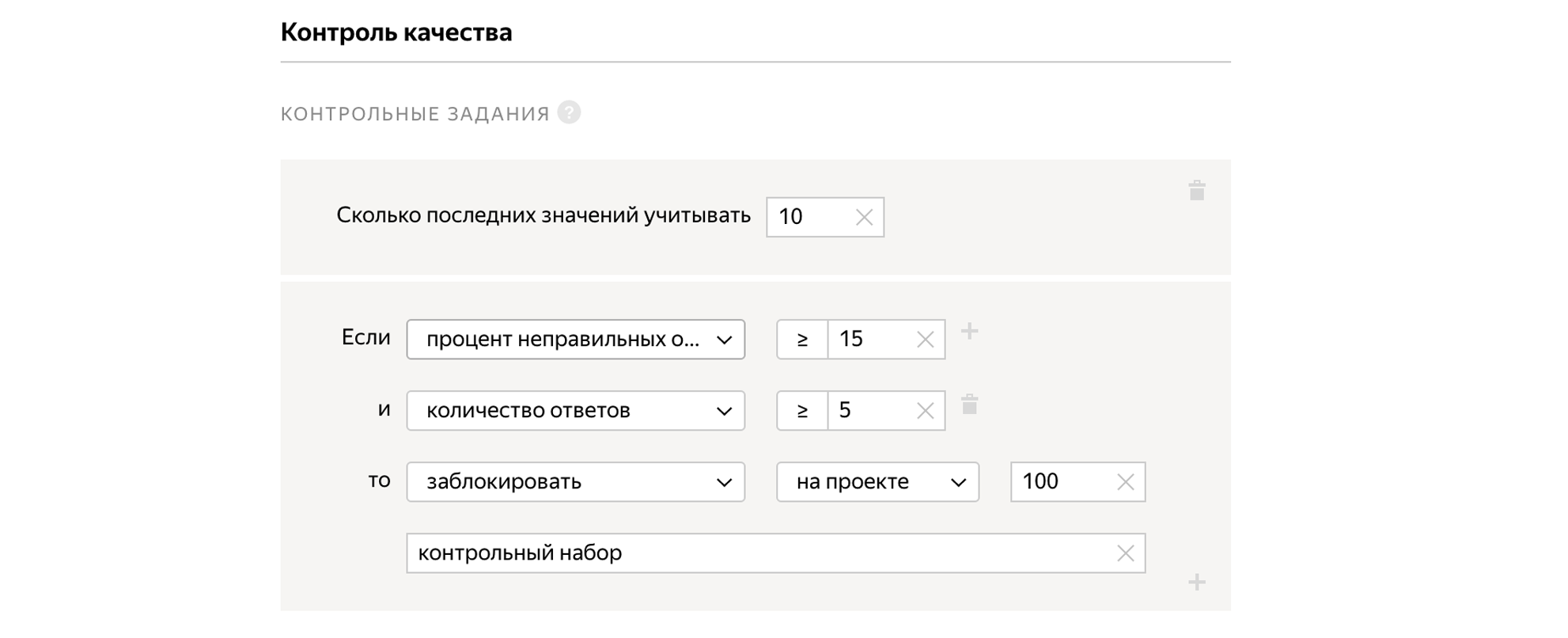The image size is (1568, 638).
Task: Add another condition with plus icon
Action: coord(969,332)
